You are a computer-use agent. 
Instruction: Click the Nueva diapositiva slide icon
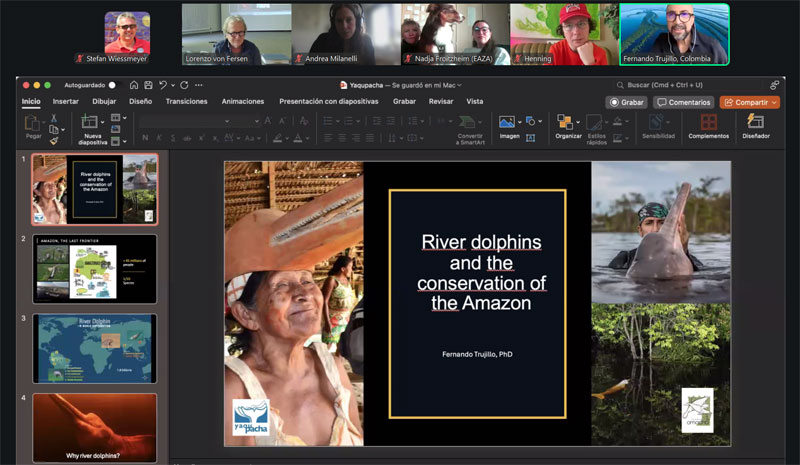click(x=89, y=121)
